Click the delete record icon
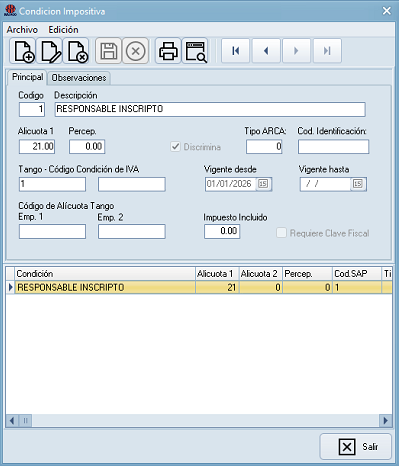 pyautogui.click(x=76, y=51)
